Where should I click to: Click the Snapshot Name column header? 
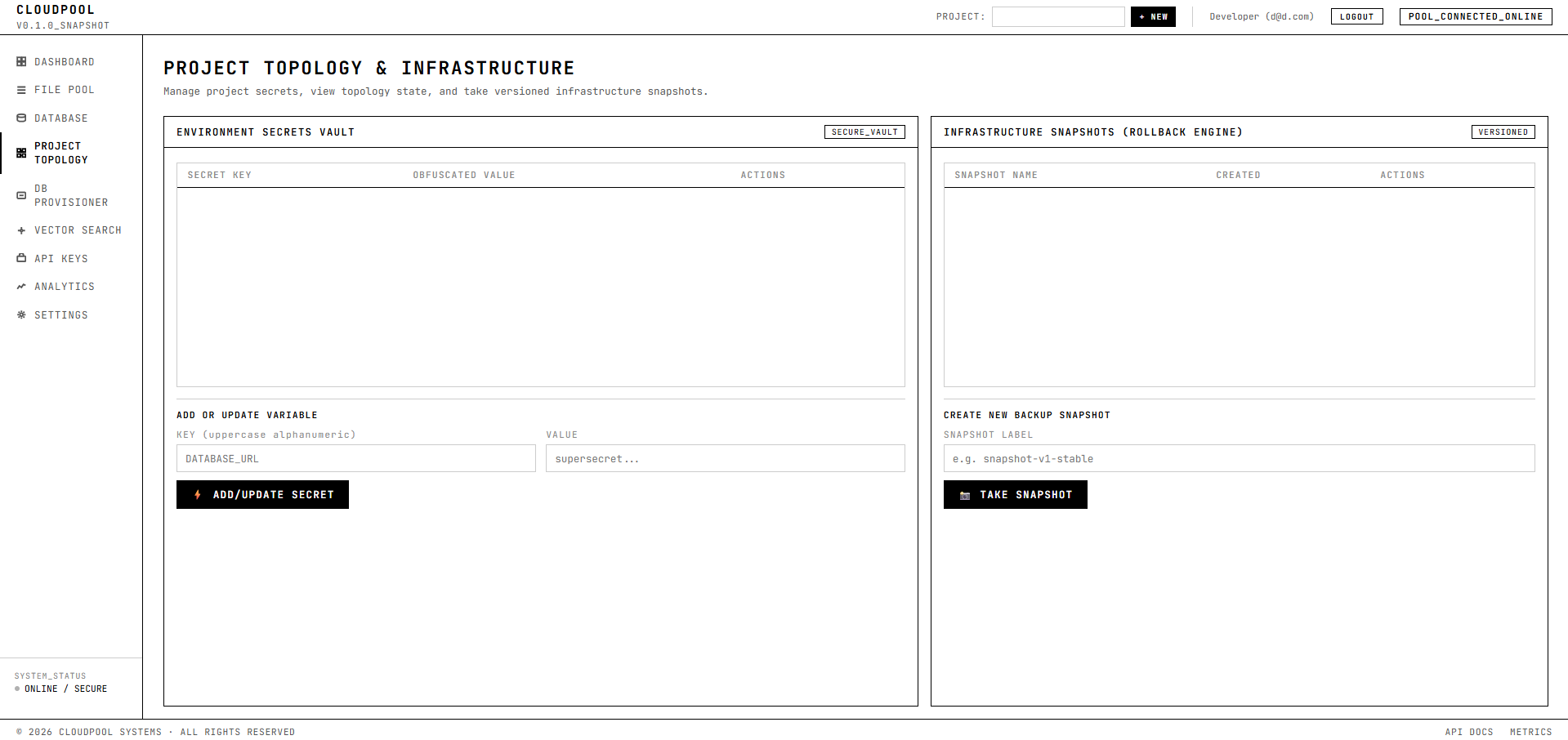tap(996, 175)
